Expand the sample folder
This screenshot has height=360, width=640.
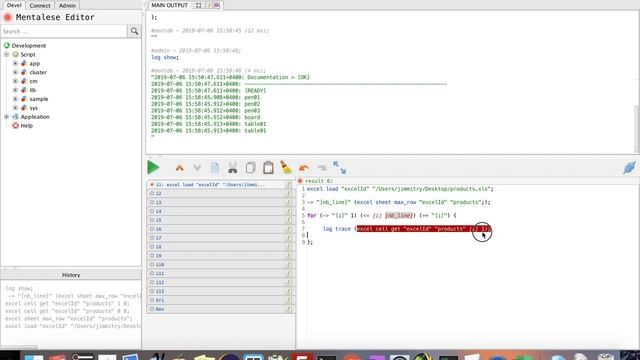(16, 99)
